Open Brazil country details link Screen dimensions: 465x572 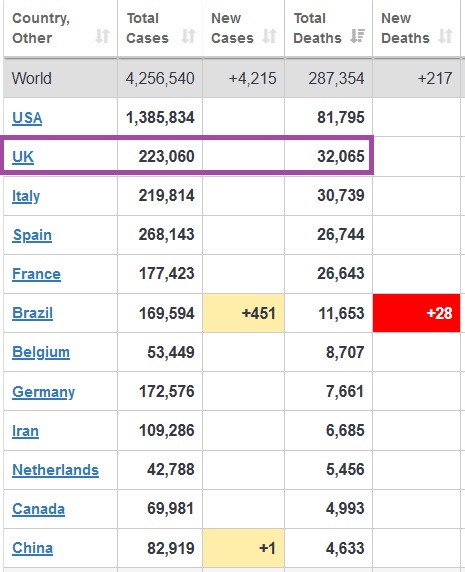click(32, 313)
